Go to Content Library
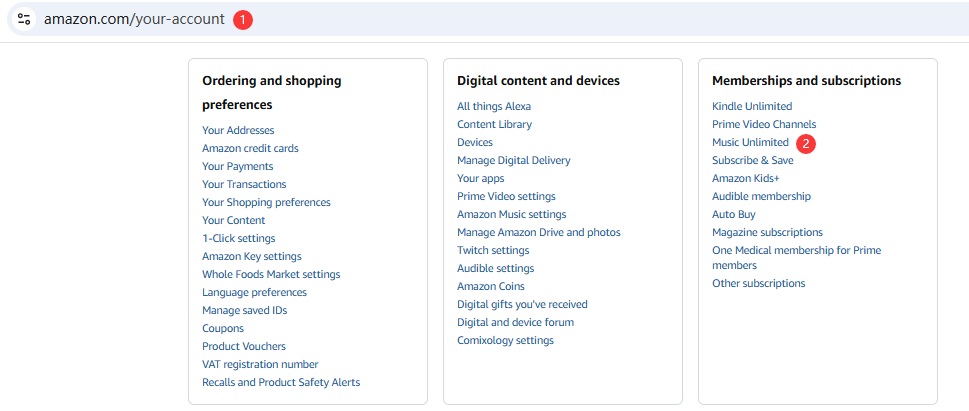The image size is (969, 411). [494, 124]
